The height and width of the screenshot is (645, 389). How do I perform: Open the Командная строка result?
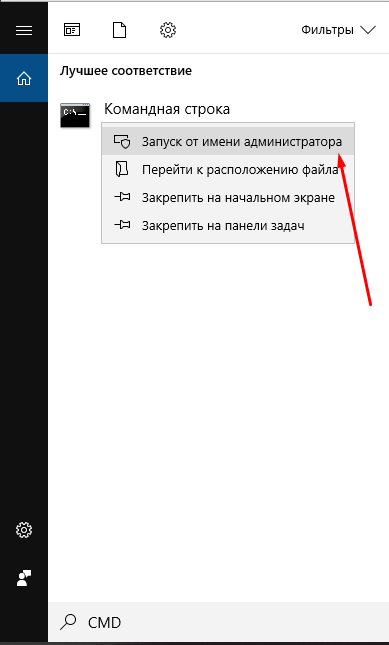pos(167,109)
